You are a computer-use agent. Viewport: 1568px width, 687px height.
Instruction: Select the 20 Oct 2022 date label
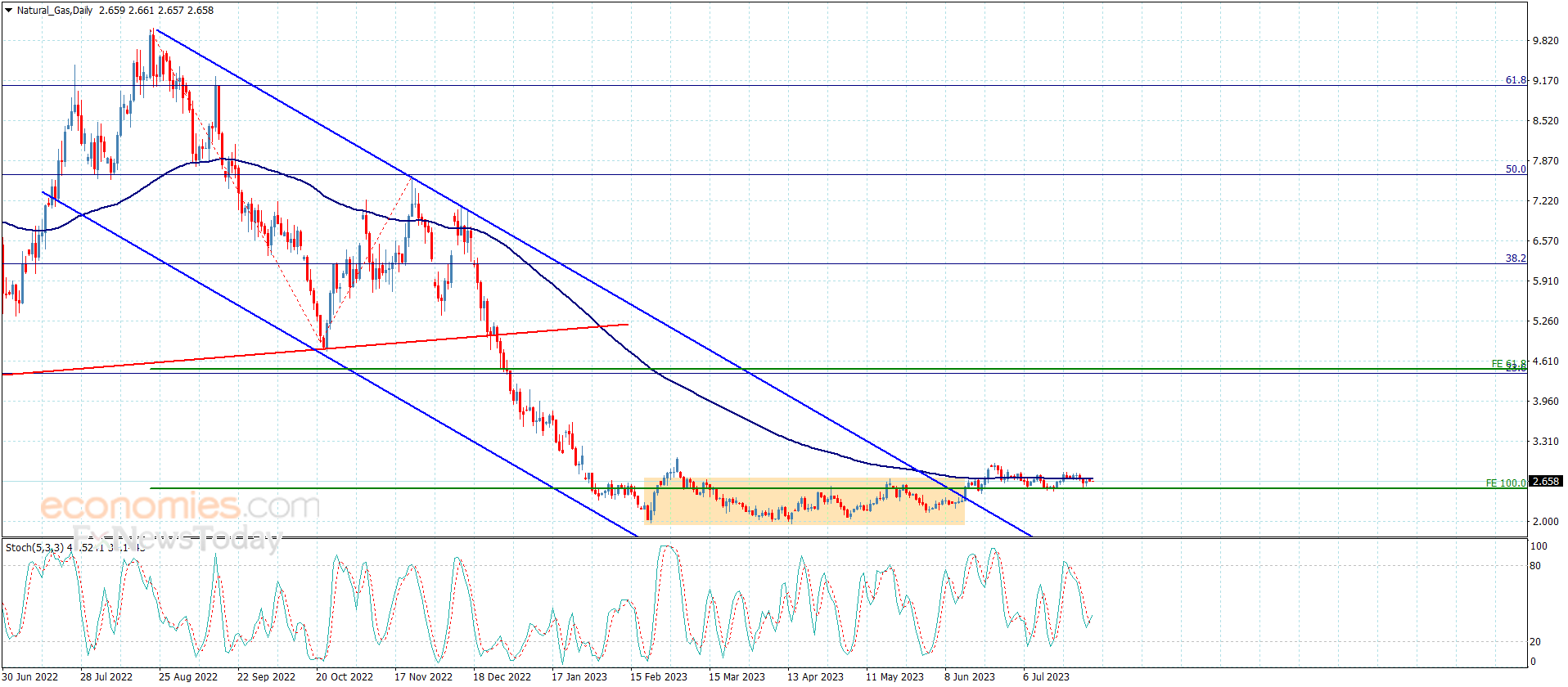click(x=345, y=676)
